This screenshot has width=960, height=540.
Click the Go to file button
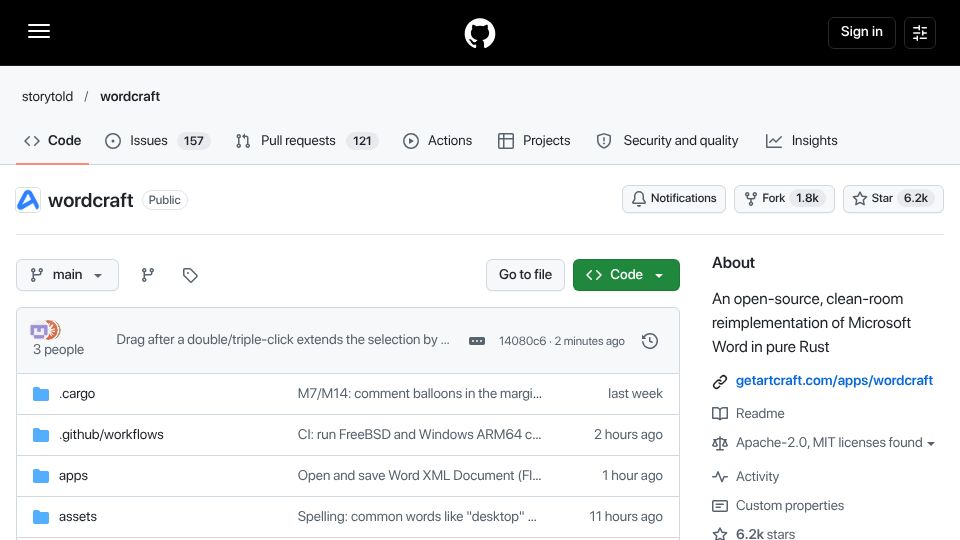[525, 275]
